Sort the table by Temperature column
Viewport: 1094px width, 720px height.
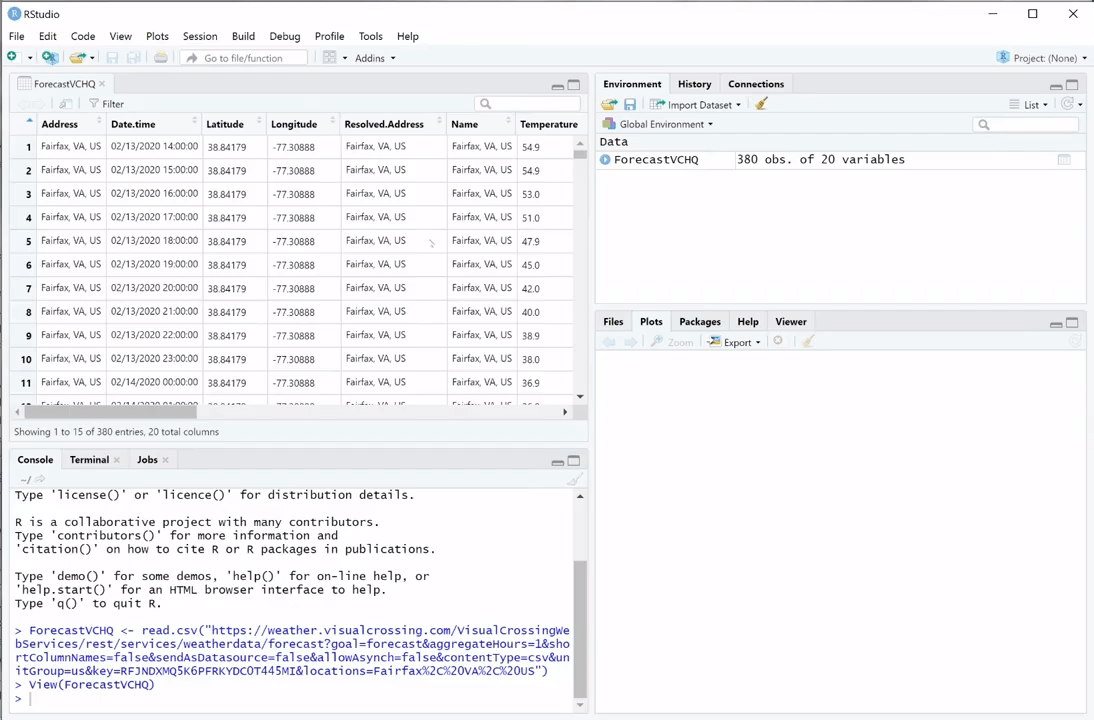(x=548, y=124)
